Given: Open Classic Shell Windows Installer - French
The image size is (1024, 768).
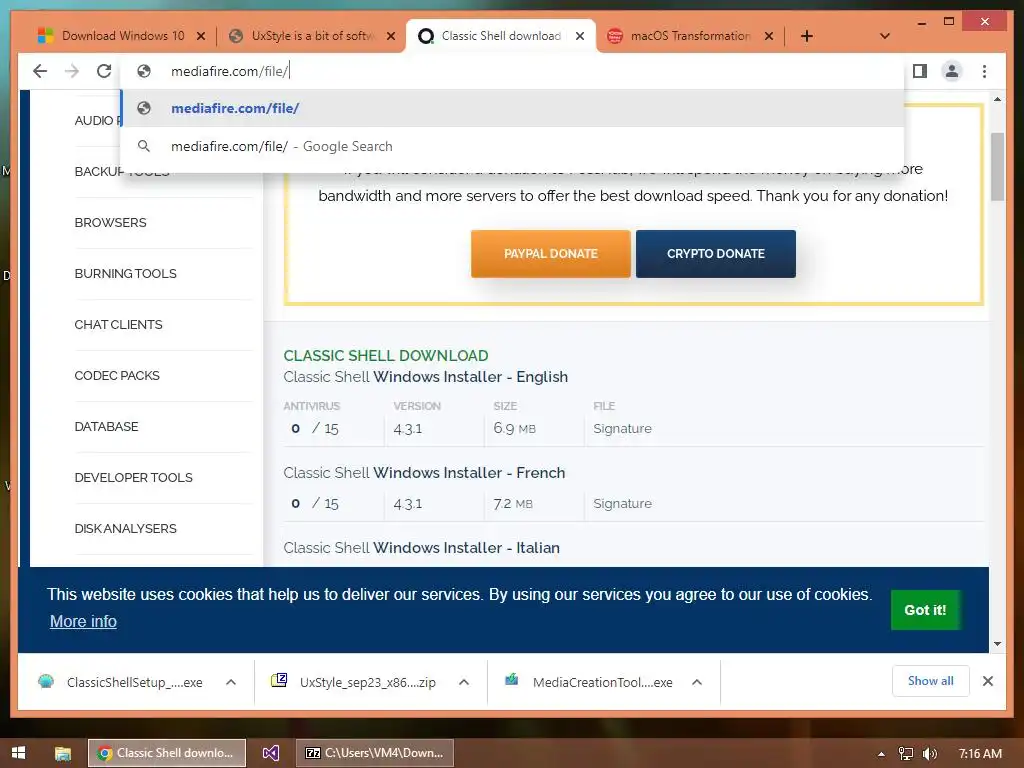Looking at the screenshot, I should pos(424,473).
